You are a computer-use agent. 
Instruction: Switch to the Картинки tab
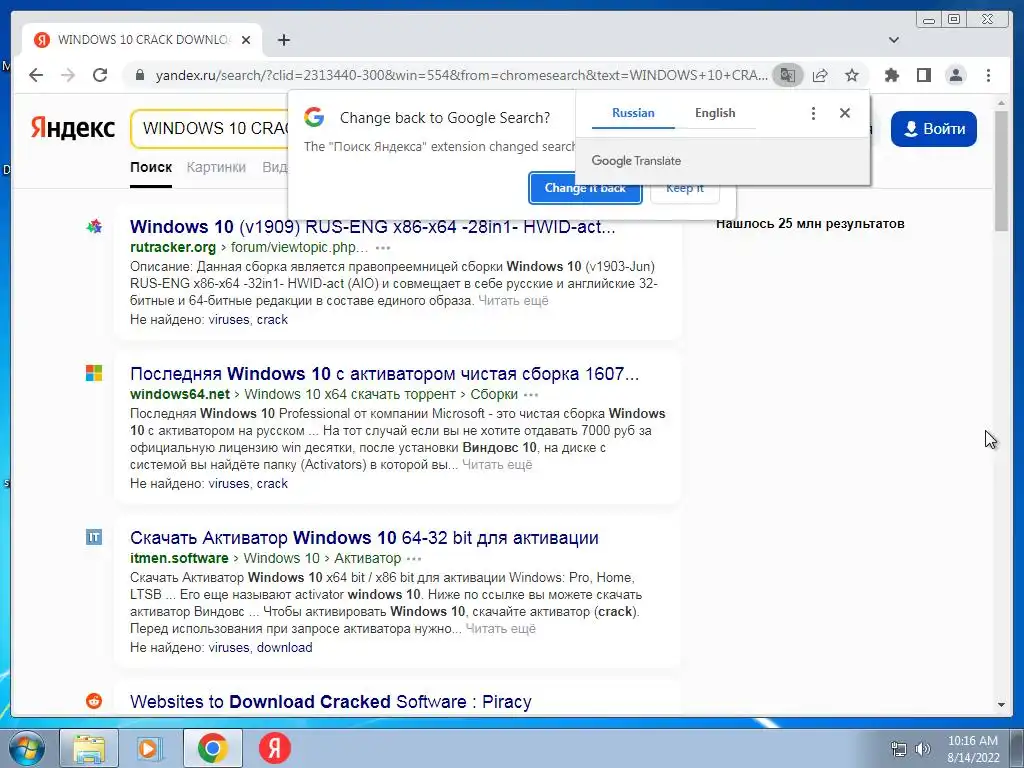(x=216, y=167)
